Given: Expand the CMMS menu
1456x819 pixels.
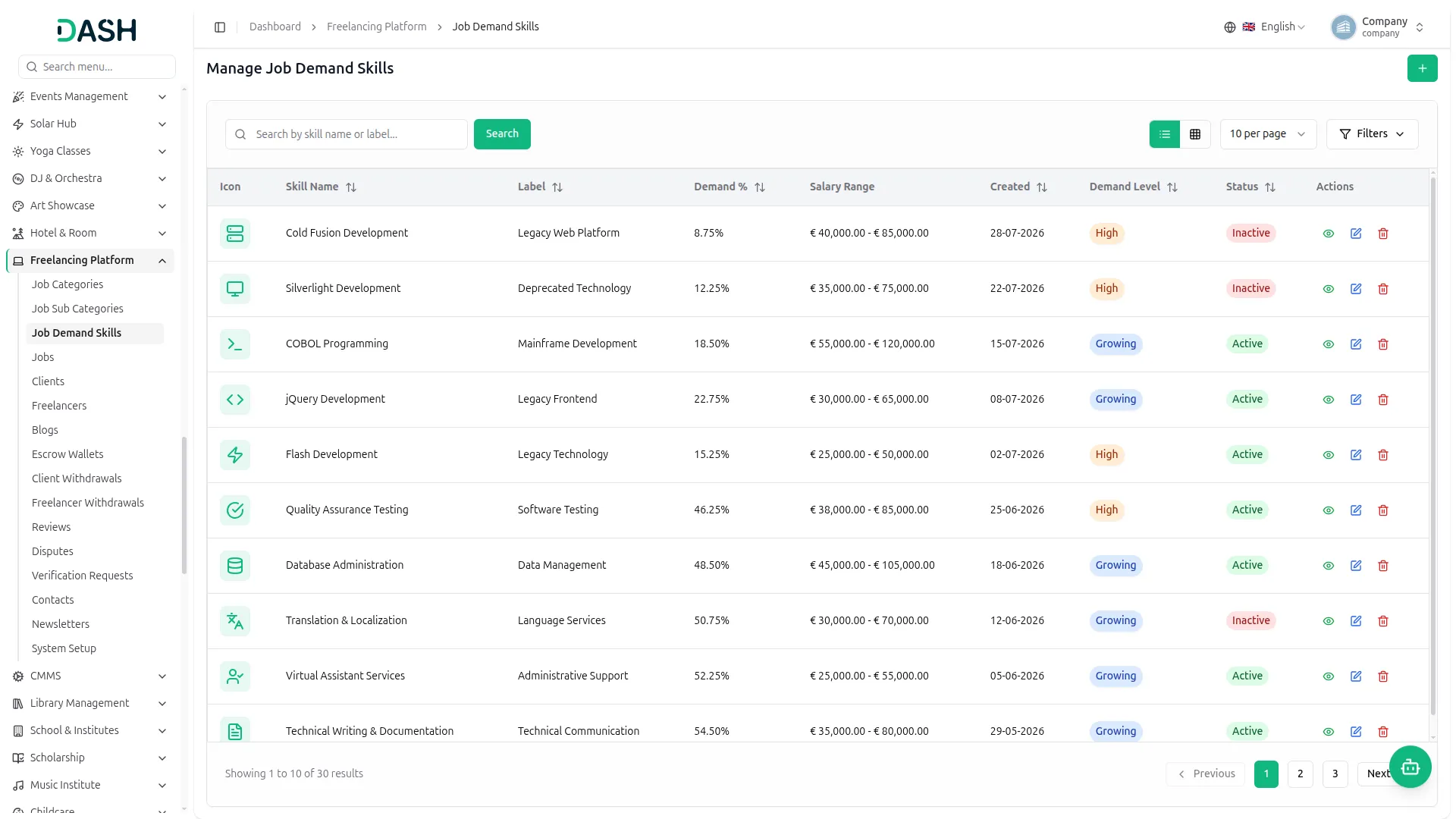Looking at the screenshot, I should (x=89, y=676).
